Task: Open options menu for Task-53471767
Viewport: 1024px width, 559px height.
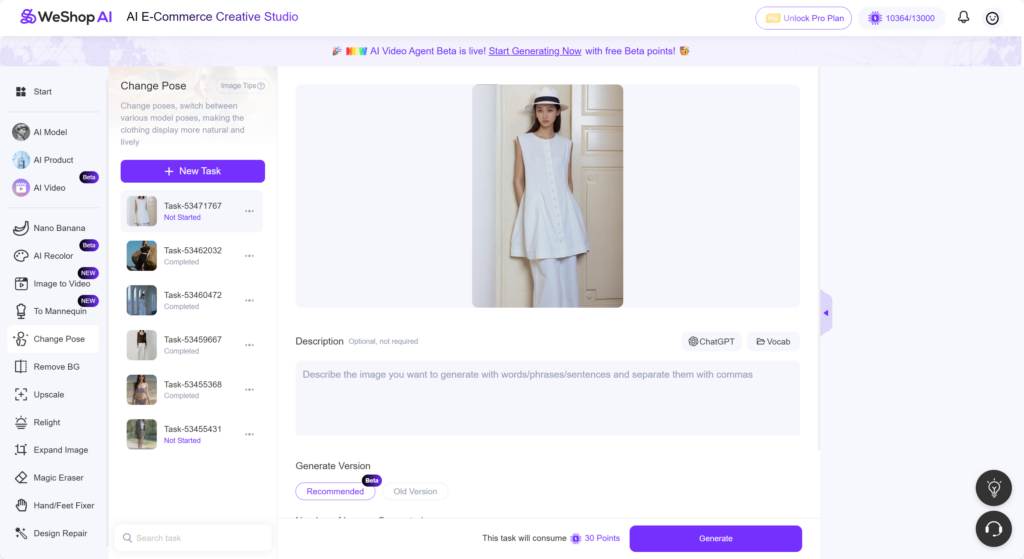Action: point(249,211)
